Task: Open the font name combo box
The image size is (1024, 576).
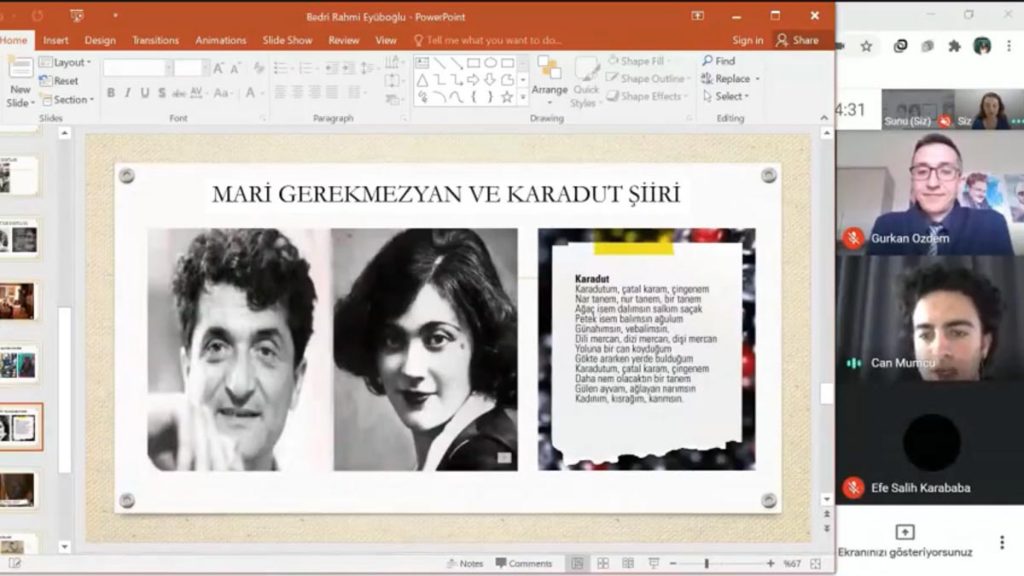Action: 138,68
